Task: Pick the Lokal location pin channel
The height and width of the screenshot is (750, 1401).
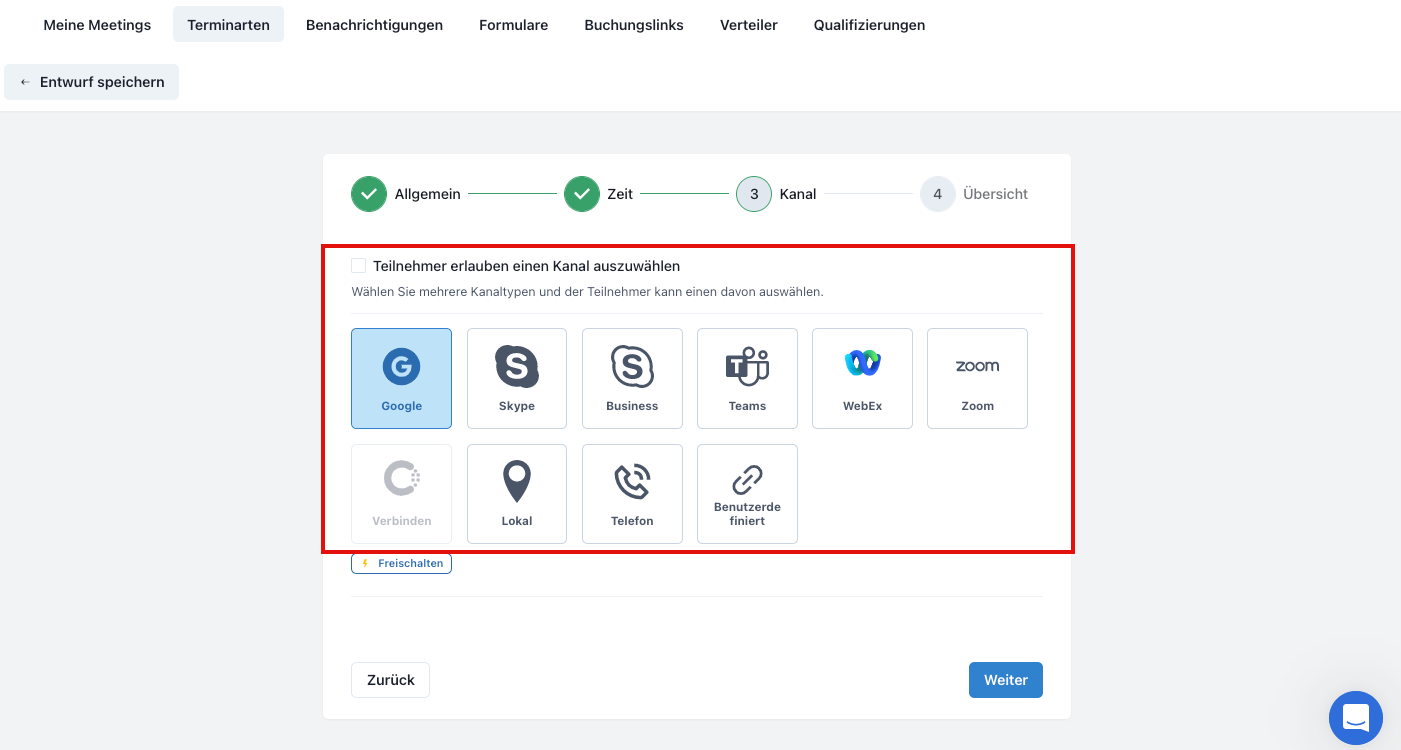Action: pyautogui.click(x=516, y=494)
